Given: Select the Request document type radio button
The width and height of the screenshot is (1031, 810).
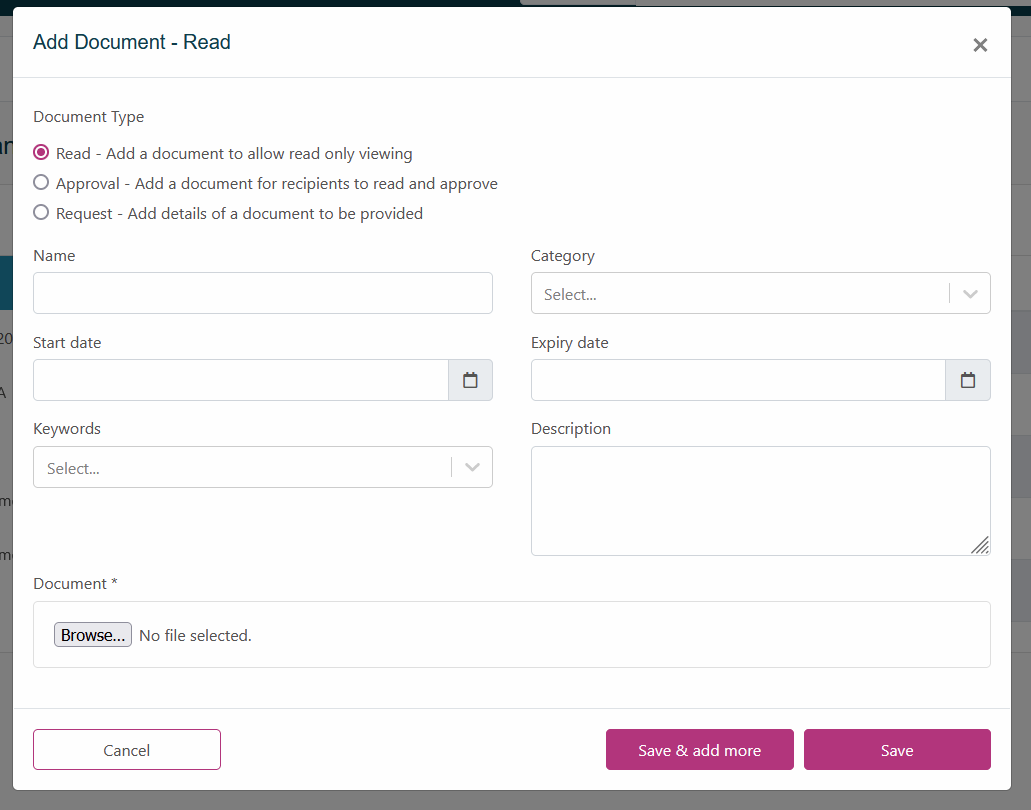Looking at the screenshot, I should coord(41,213).
